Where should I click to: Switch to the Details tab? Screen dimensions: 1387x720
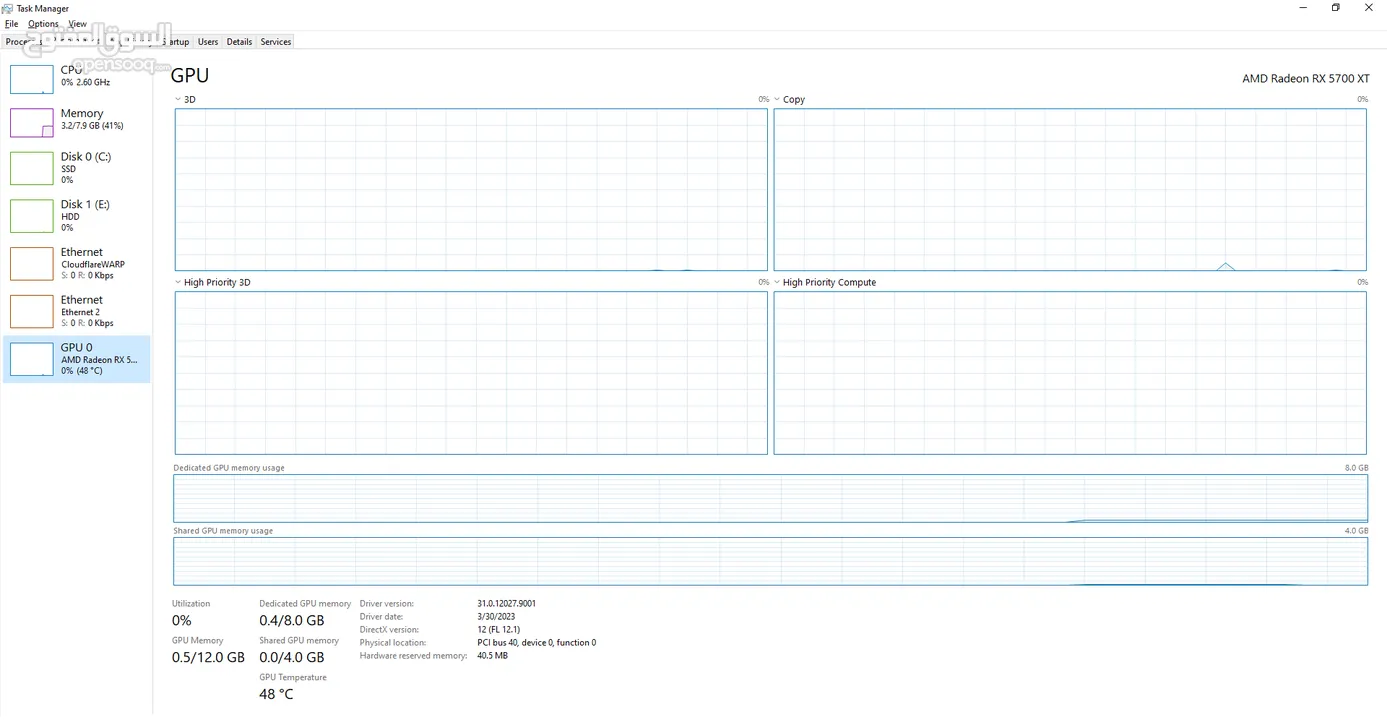coord(239,42)
